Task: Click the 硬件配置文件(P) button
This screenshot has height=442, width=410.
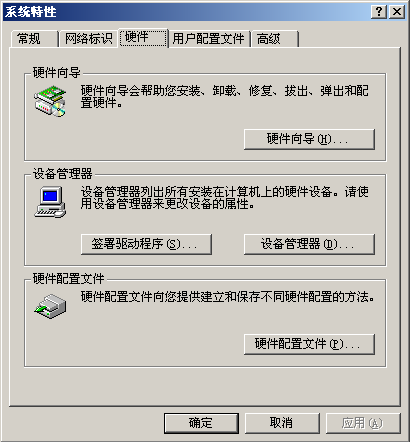Action: (x=309, y=344)
